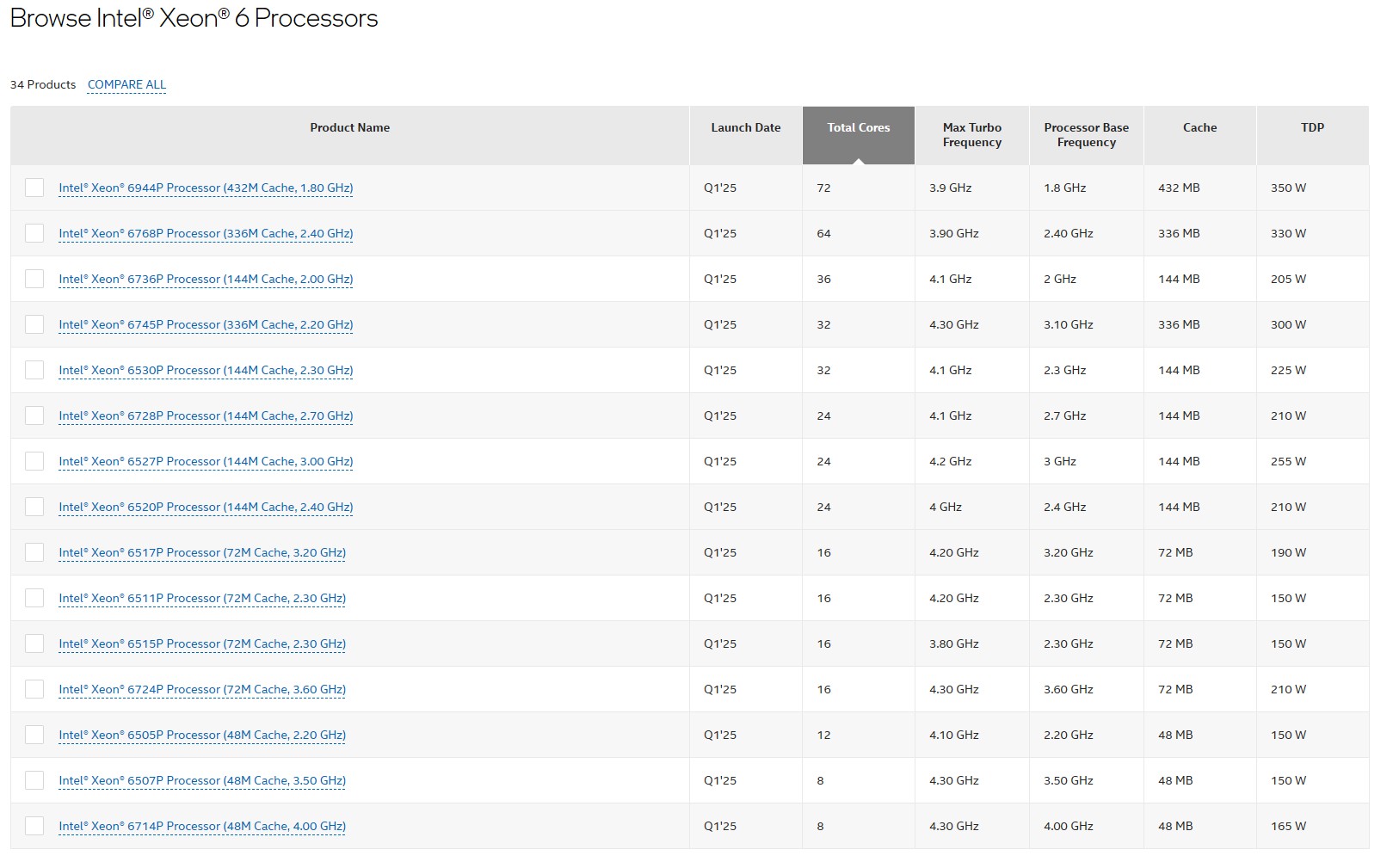The width and height of the screenshot is (1393, 868).
Task: Sort by Max Turbo Frequency column
Action: (971, 135)
